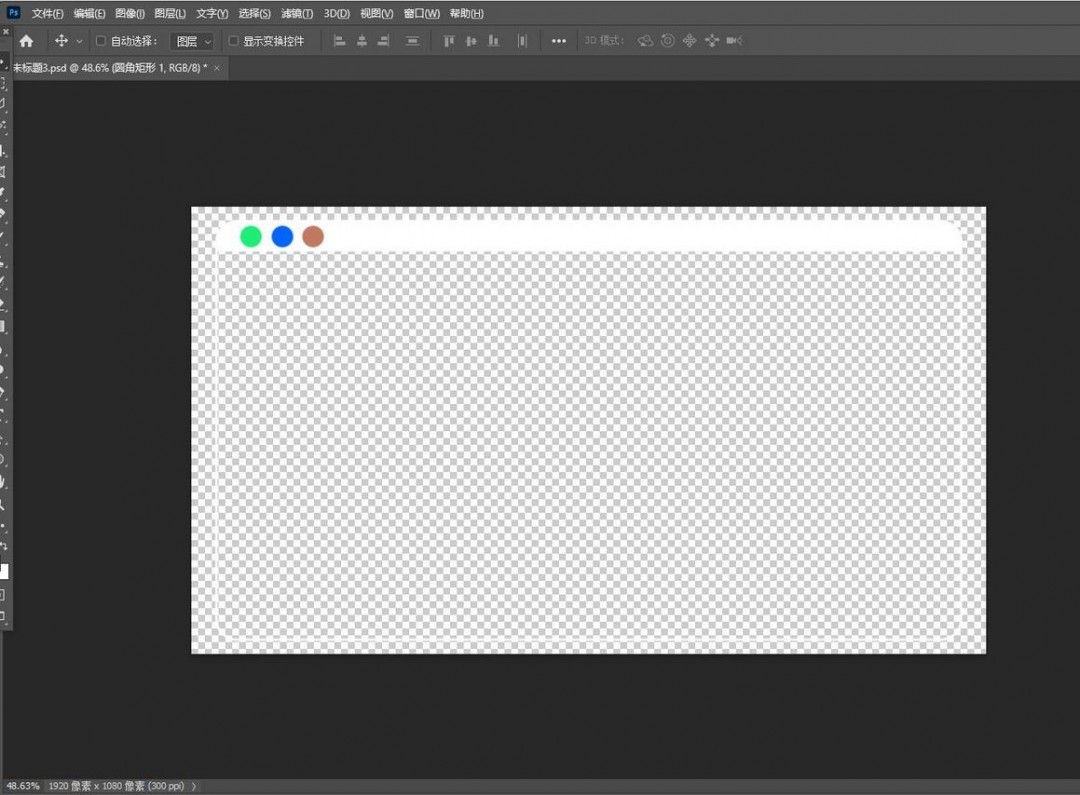This screenshot has width=1080, height=795.
Task: Open the three-dots more align options
Action: pos(558,41)
